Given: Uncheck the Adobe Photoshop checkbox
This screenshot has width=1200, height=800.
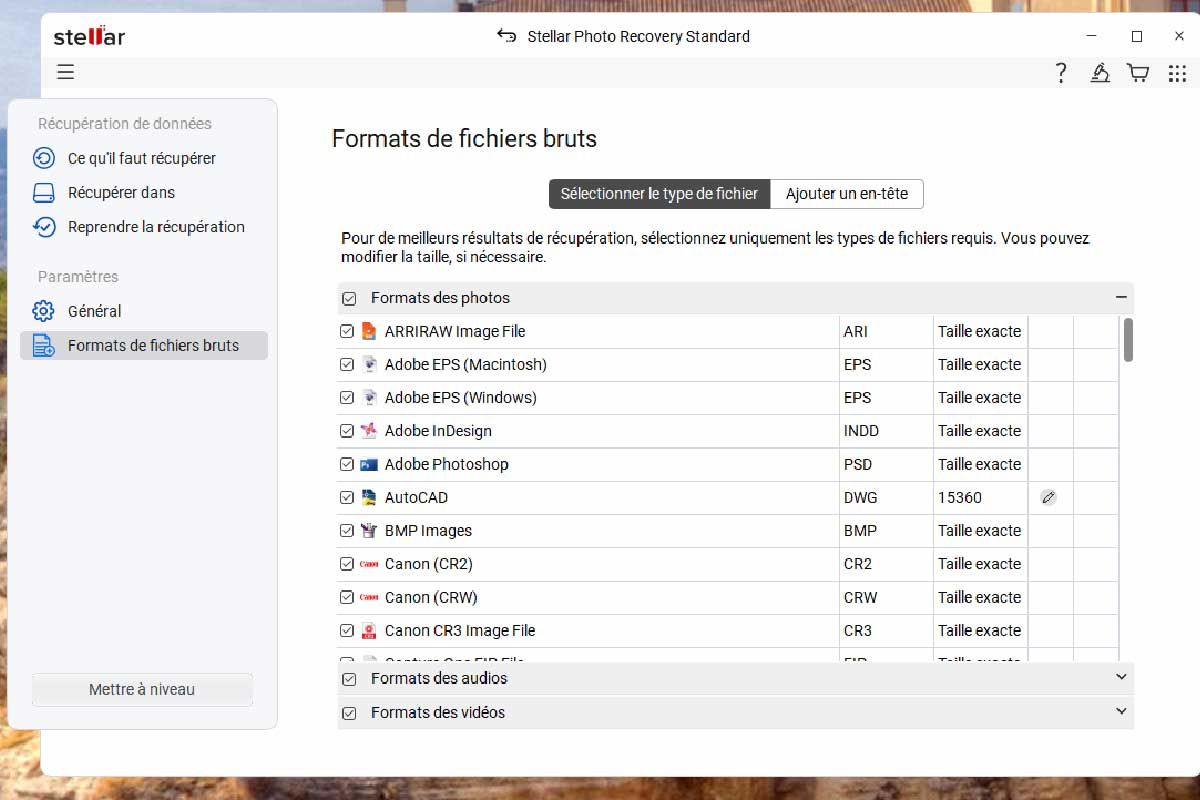Looking at the screenshot, I should click(347, 464).
